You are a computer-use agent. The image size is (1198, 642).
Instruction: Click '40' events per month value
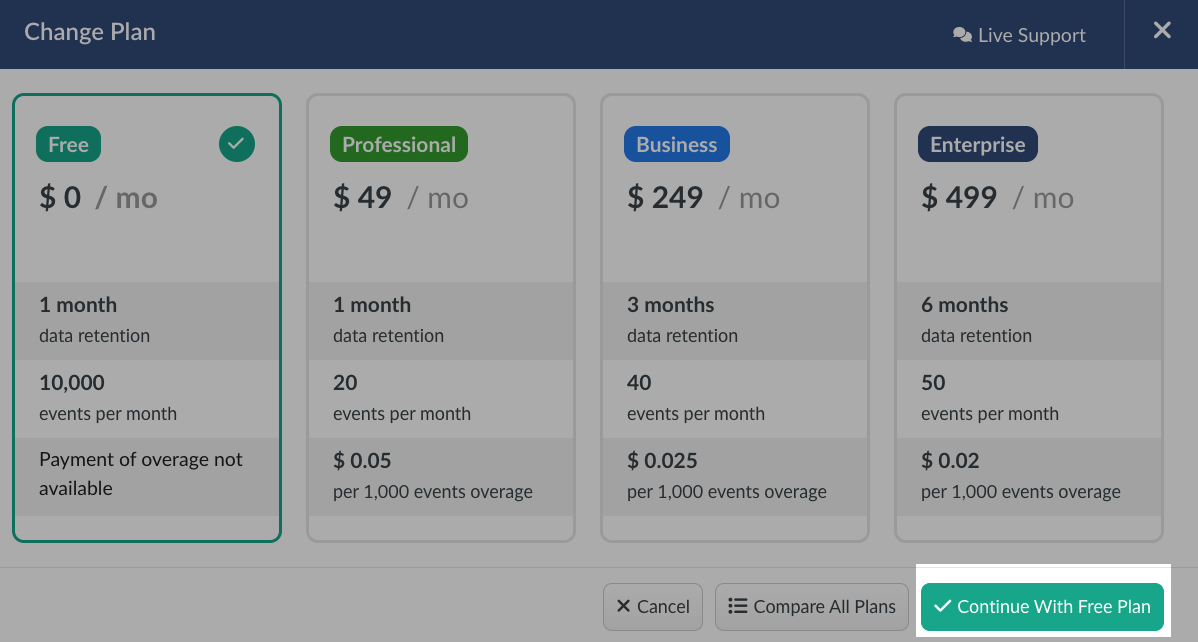(x=639, y=383)
